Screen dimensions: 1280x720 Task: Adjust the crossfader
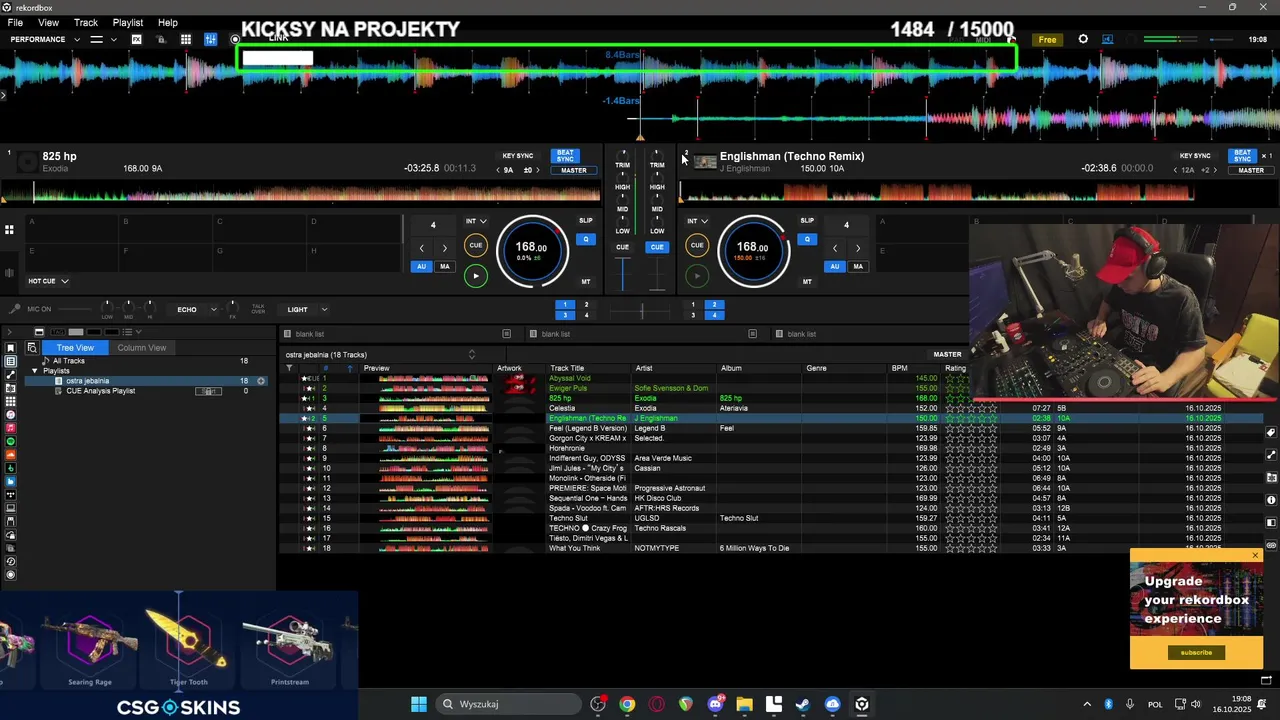(641, 312)
